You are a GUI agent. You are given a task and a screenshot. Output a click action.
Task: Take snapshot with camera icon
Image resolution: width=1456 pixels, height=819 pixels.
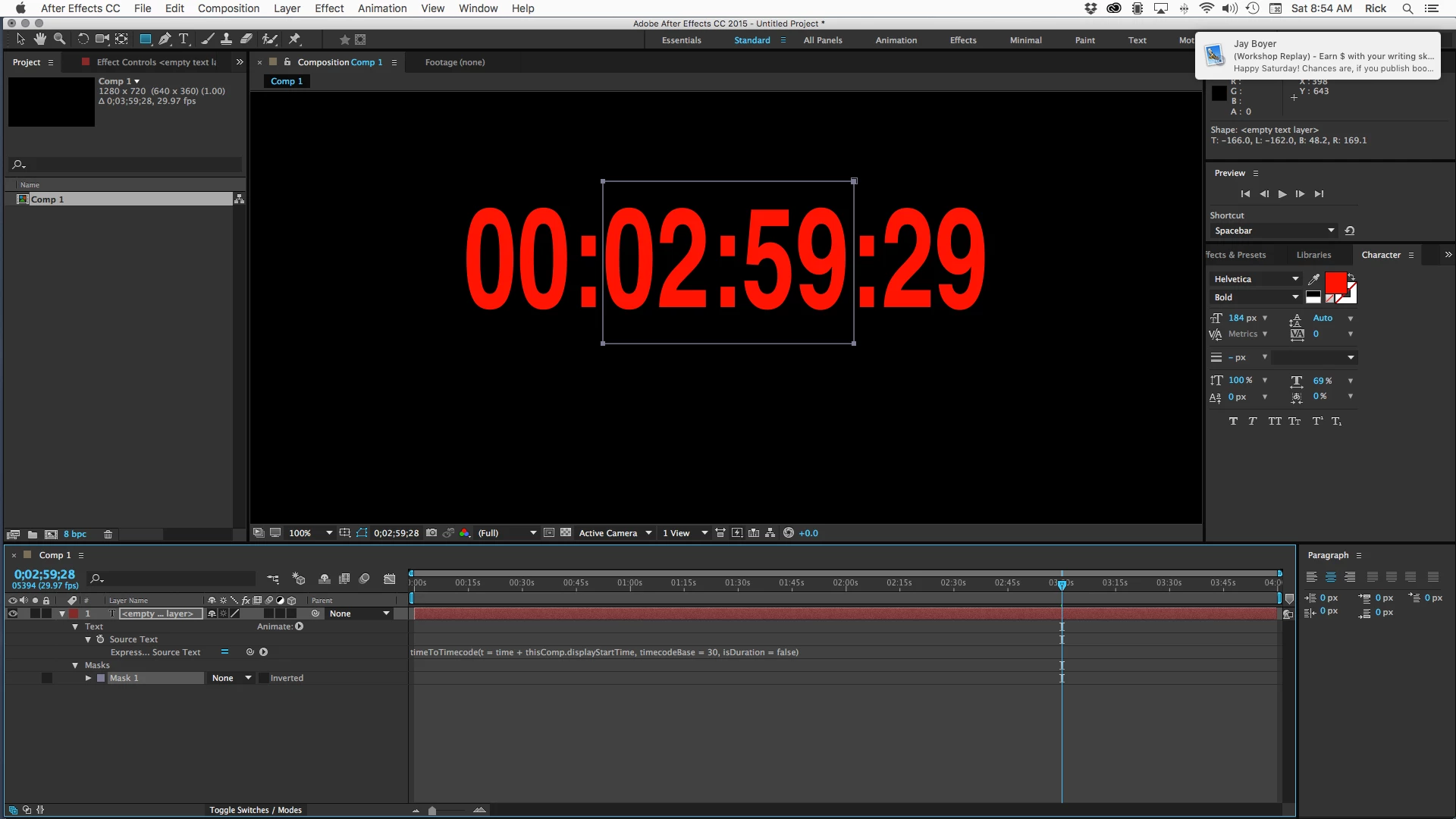pos(431,533)
